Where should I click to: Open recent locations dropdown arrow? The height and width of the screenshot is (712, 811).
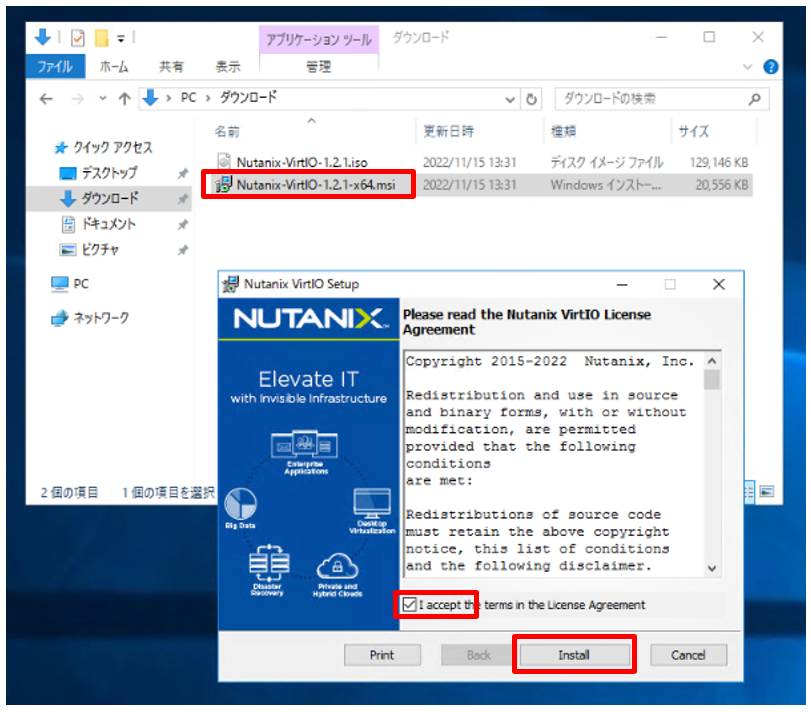click(103, 98)
